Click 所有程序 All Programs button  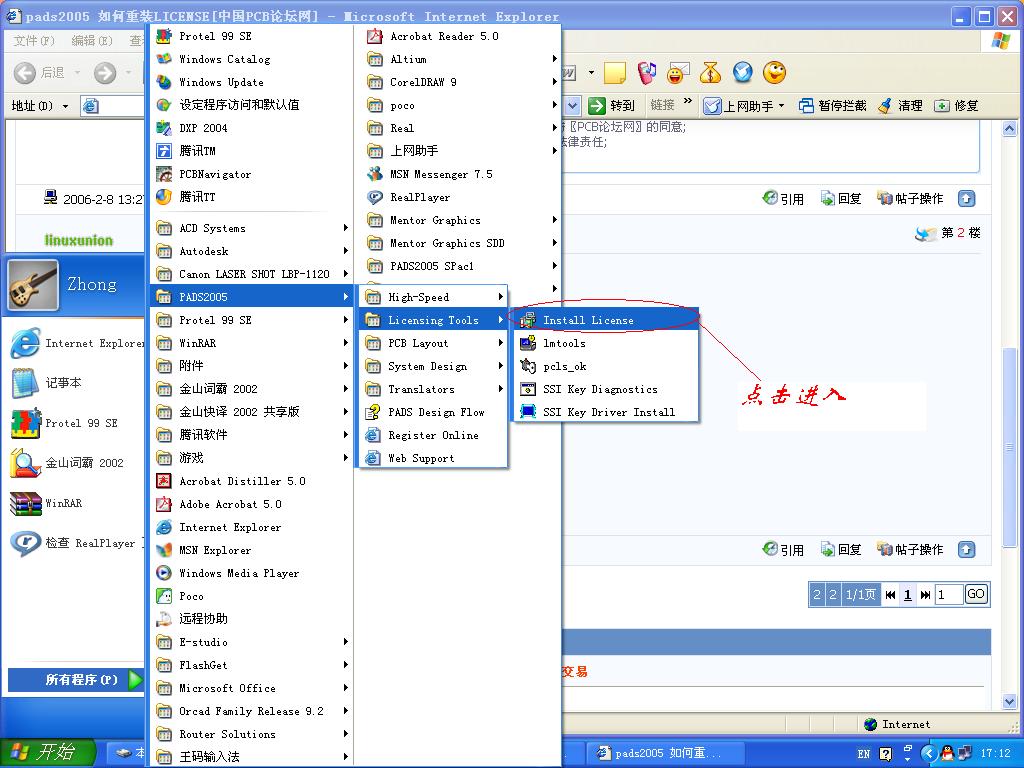(x=75, y=680)
